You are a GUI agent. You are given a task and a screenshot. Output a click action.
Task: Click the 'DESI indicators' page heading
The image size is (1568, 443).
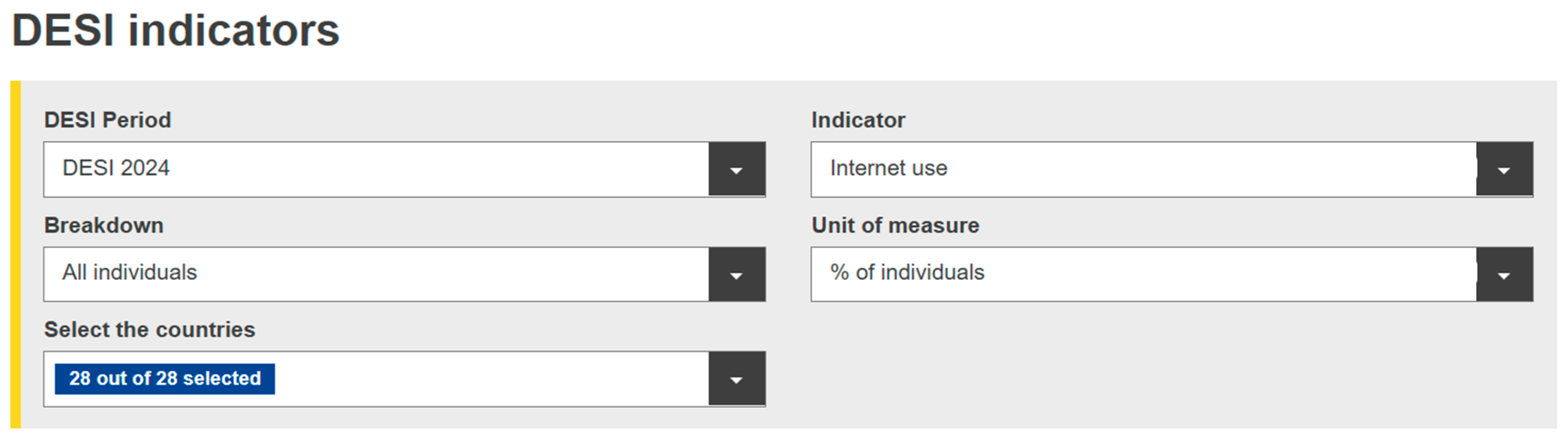[176, 30]
